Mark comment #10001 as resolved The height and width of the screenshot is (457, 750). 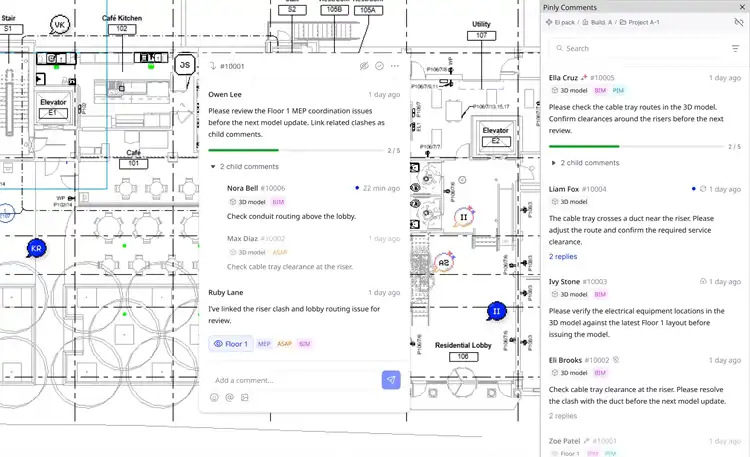click(x=379, y=66)
